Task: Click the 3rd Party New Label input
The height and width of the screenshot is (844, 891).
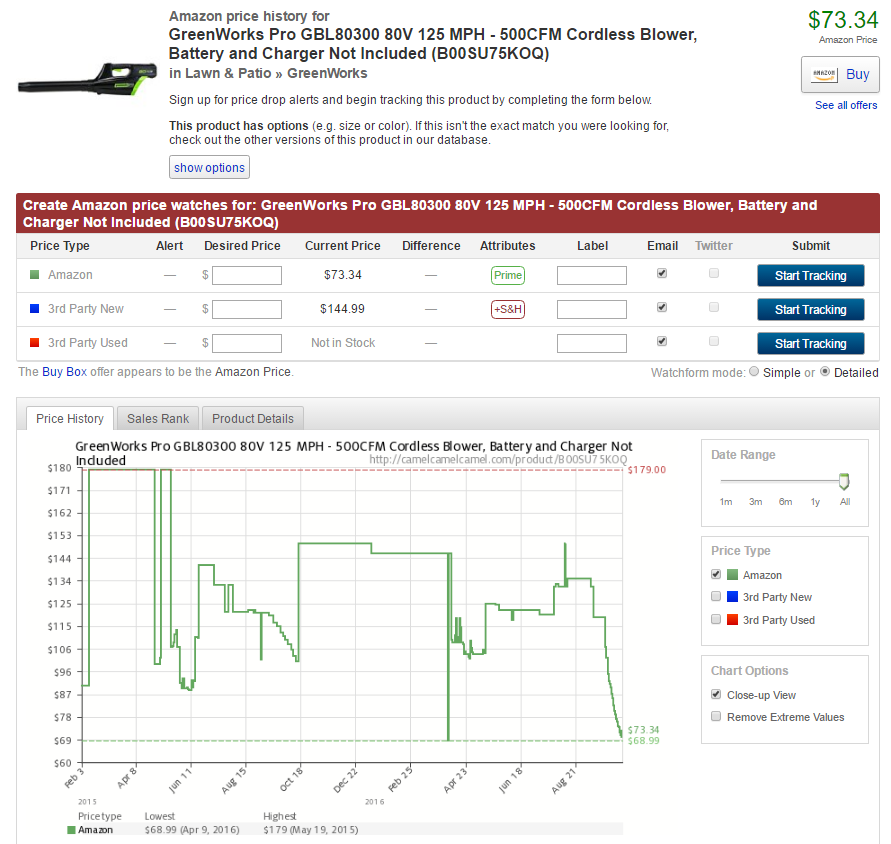Action: point(592,310)
